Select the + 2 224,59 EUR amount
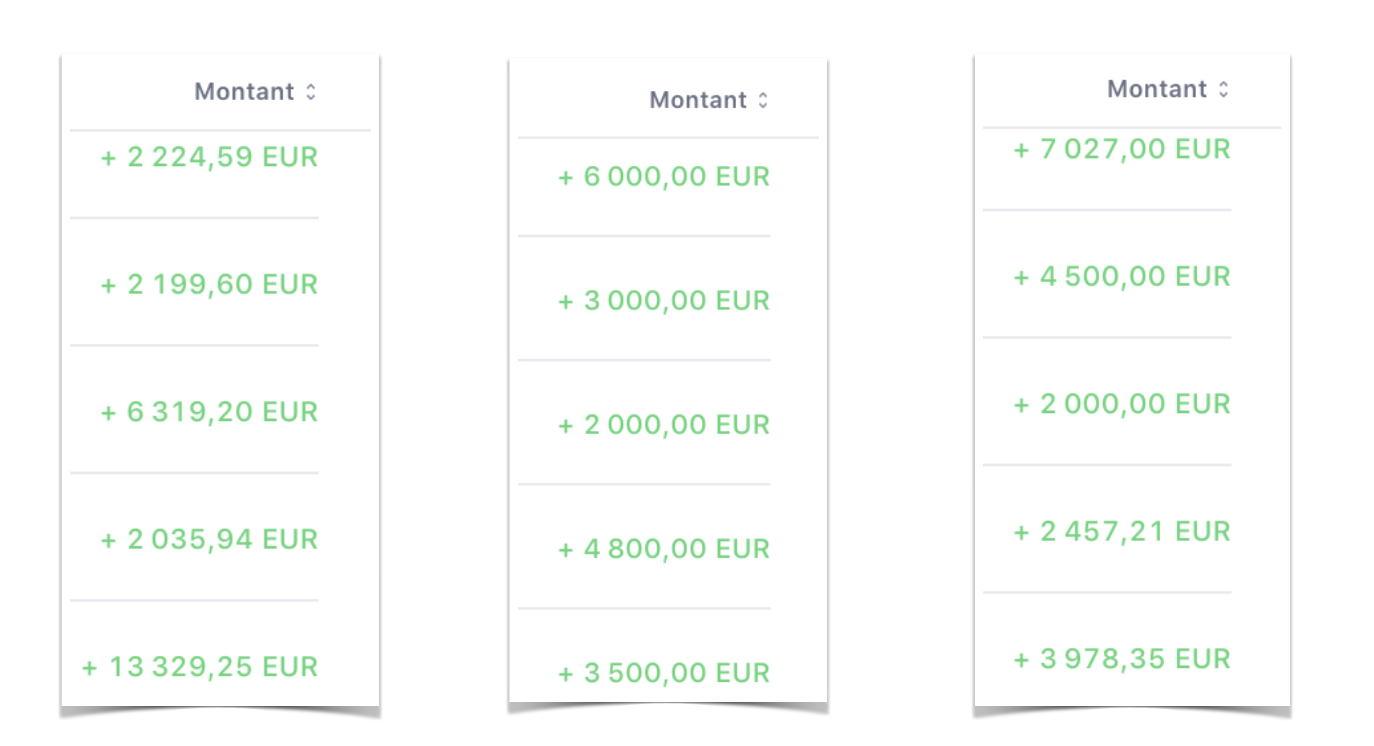This screenshot has width=1374, height=746. (x=209, y=157)
